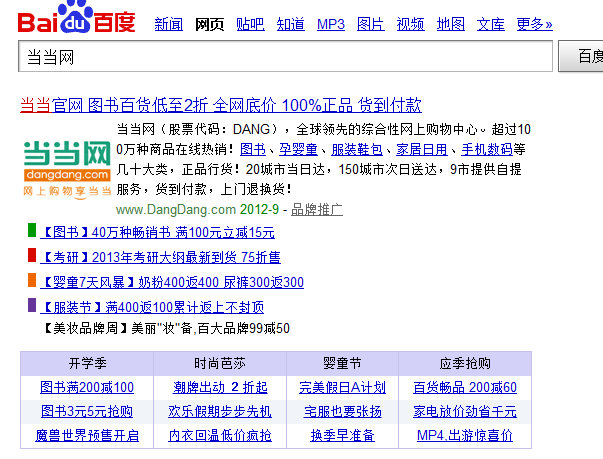The height and width of the screenshot is (459, 603).
Task: Expand the 更多» navigation menu
Action: point(535,24)
